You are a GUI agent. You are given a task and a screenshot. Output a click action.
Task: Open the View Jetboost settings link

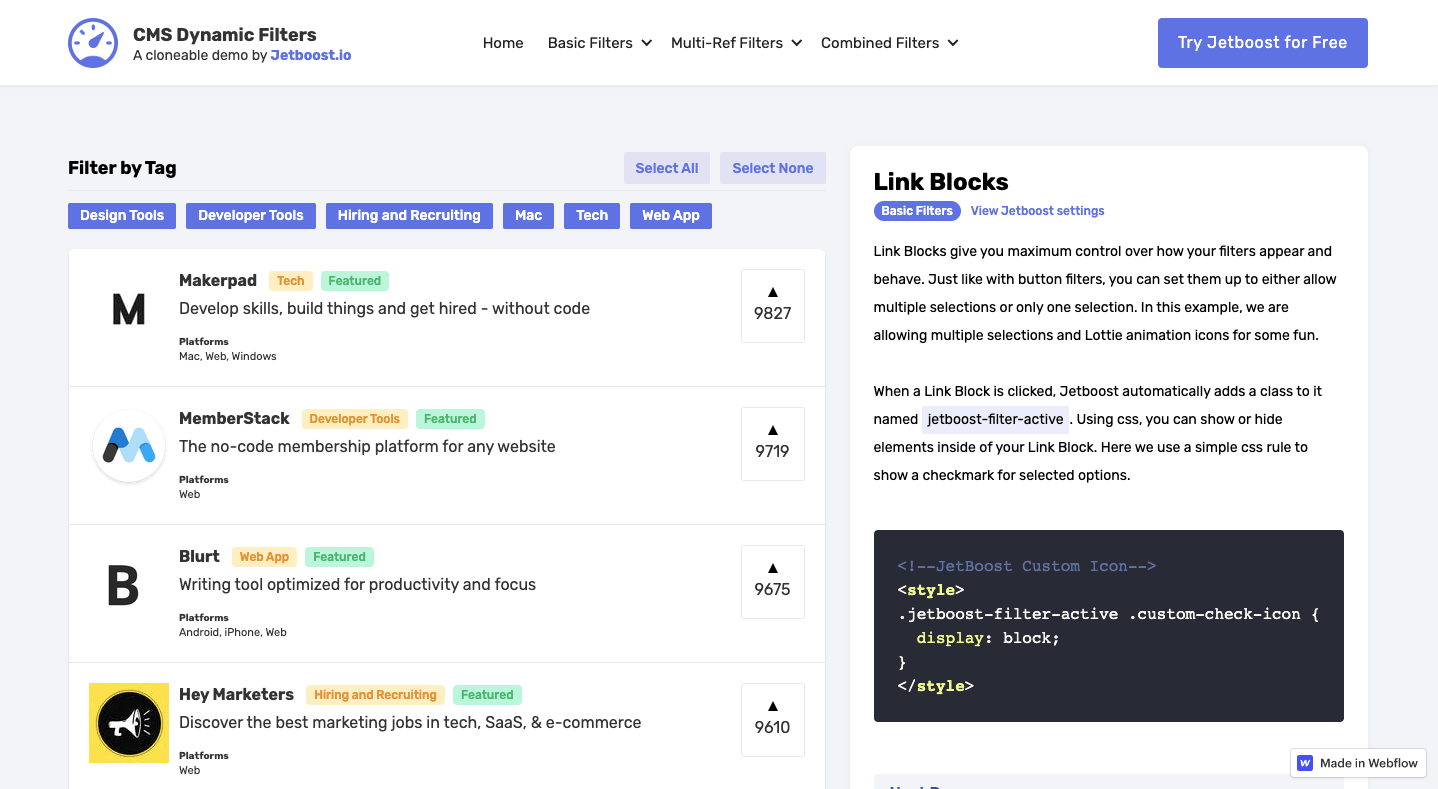coord(1037,210)
